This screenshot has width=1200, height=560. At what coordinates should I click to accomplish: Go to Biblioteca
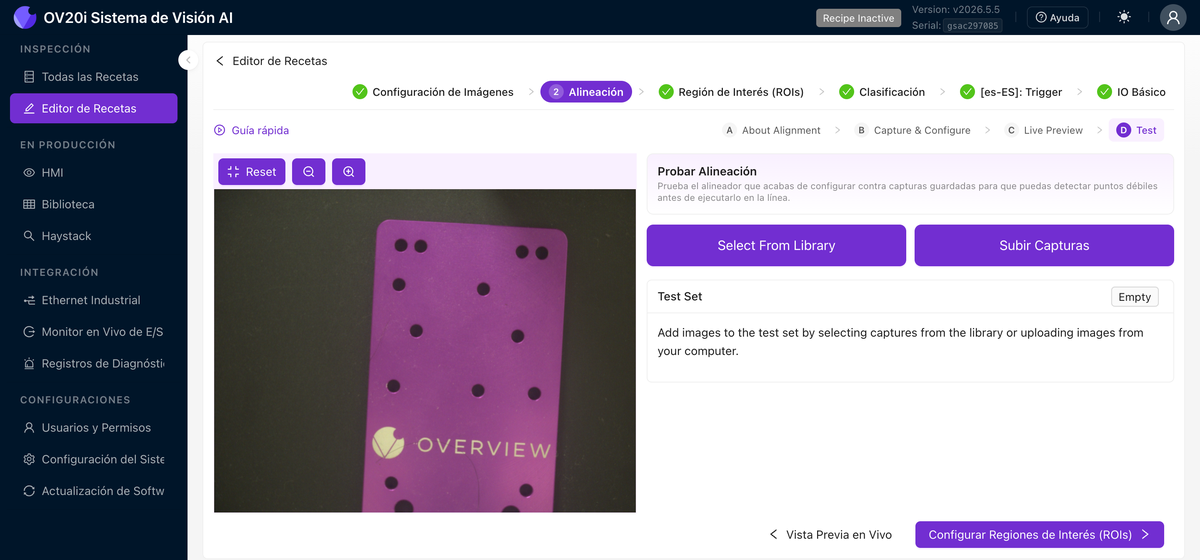coord(94,204)
